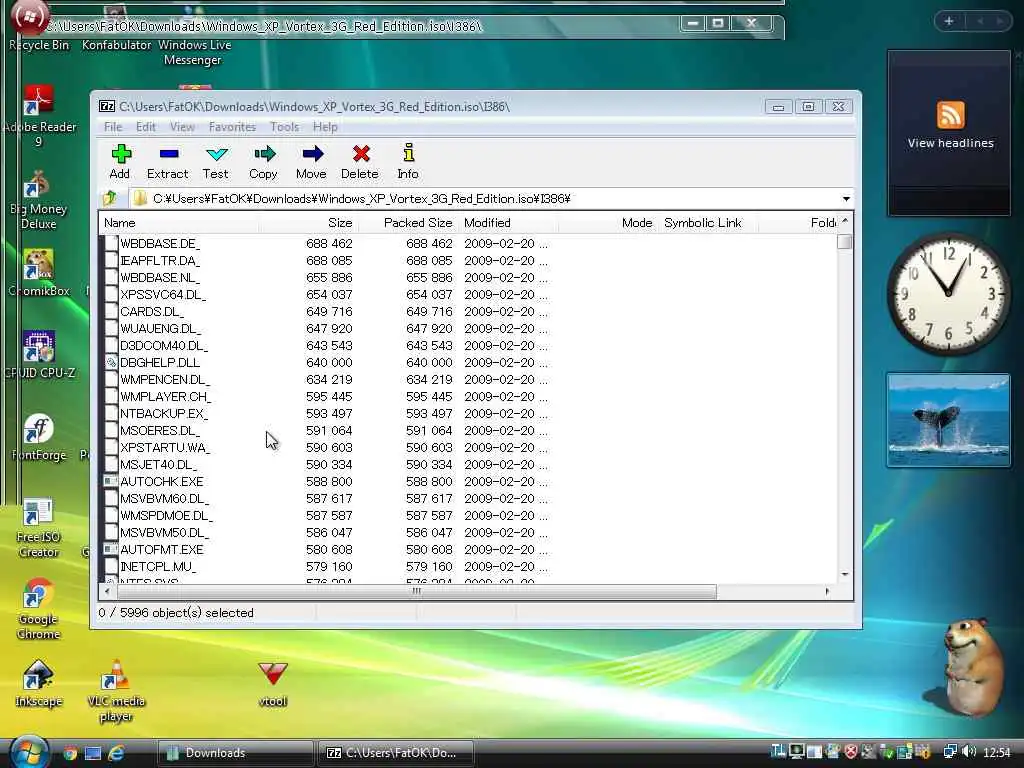The height and width of the screenshot is (768, 1024).
Task: Open the Big Money Deluxe desktop icon
Action: [x=39, y=199]
